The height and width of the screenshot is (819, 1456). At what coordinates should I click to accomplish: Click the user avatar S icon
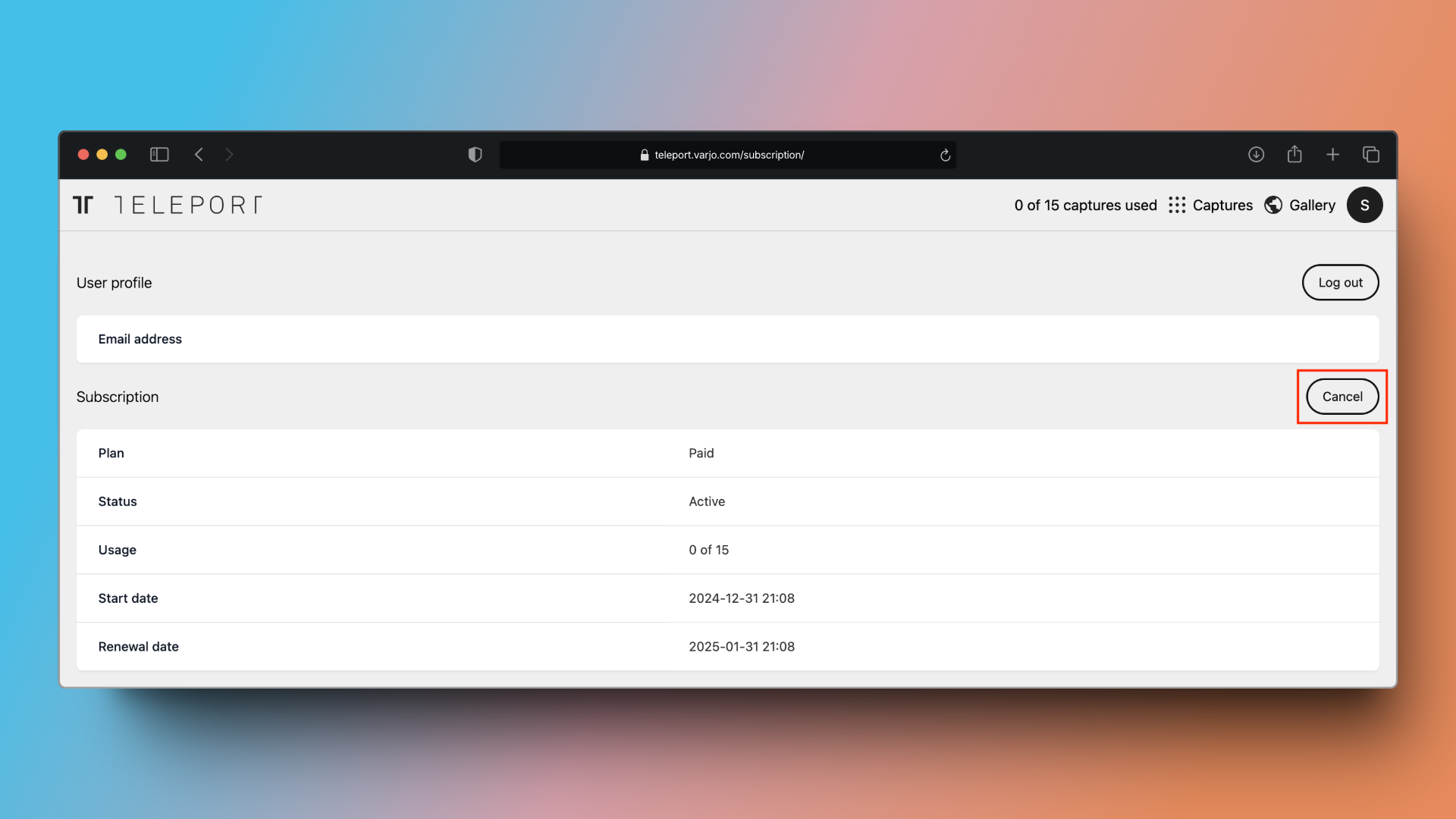(1364, 205)
